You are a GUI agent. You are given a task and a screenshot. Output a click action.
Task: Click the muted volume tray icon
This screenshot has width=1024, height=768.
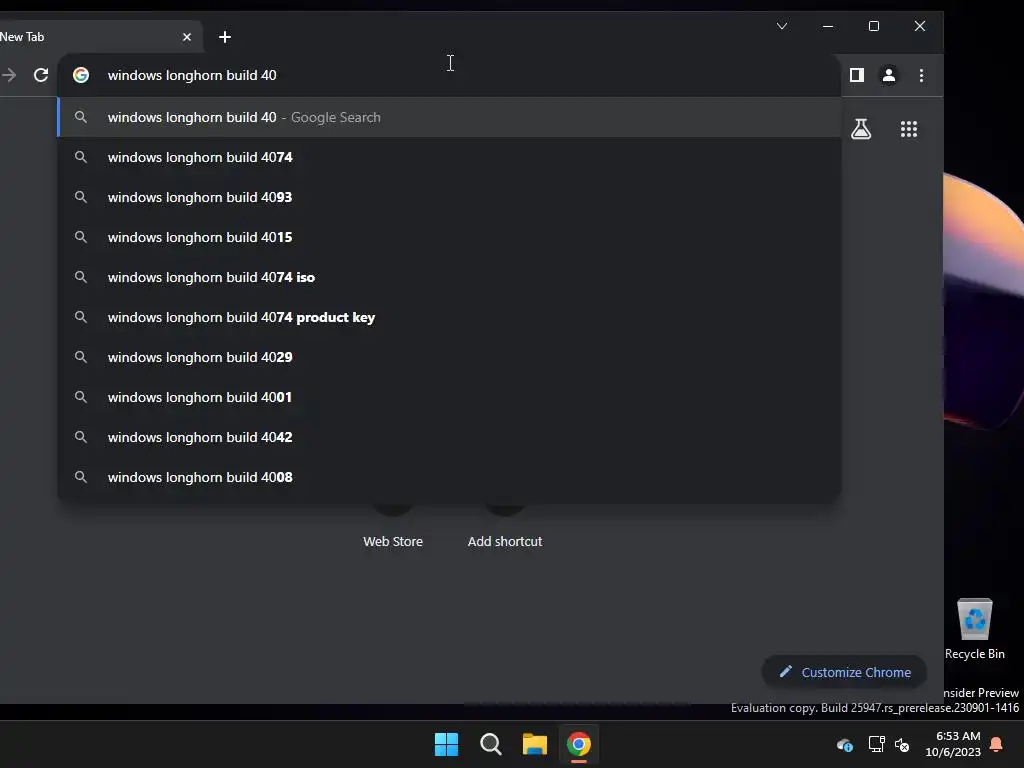(902, 744)
